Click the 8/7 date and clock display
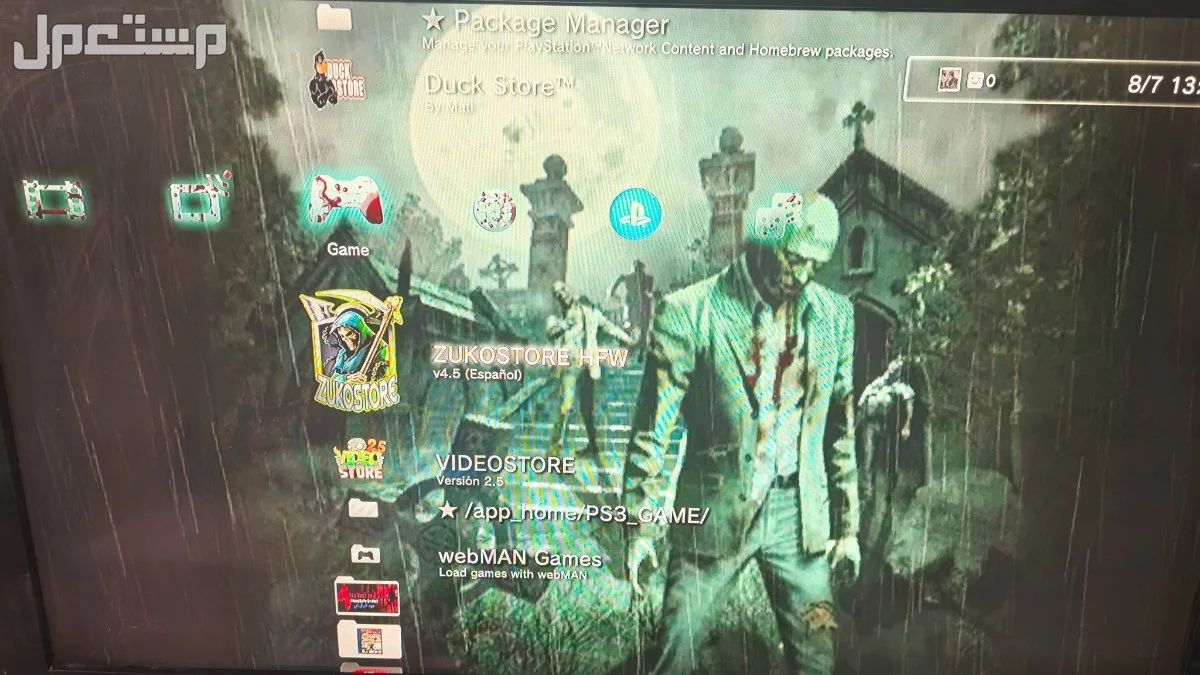This screenshot has width=1200, height=675. [x=1163, y=84]
